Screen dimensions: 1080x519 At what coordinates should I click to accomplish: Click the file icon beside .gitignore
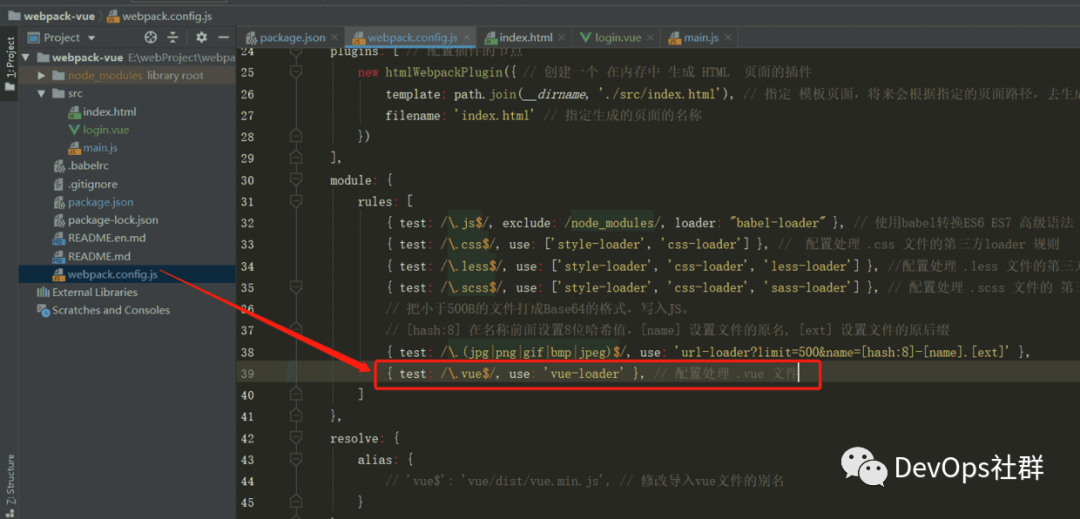(x=59, y=184)
